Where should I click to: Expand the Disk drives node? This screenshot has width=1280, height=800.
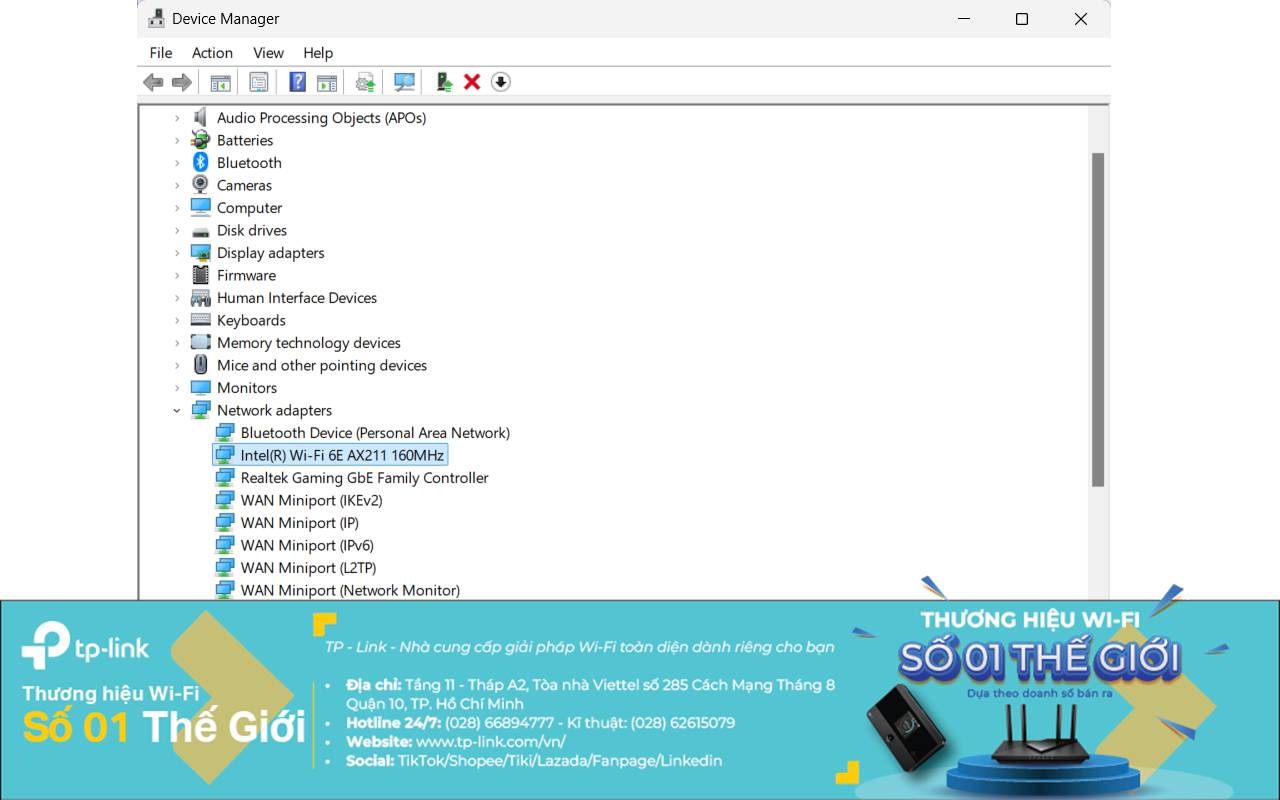(177, 230)
